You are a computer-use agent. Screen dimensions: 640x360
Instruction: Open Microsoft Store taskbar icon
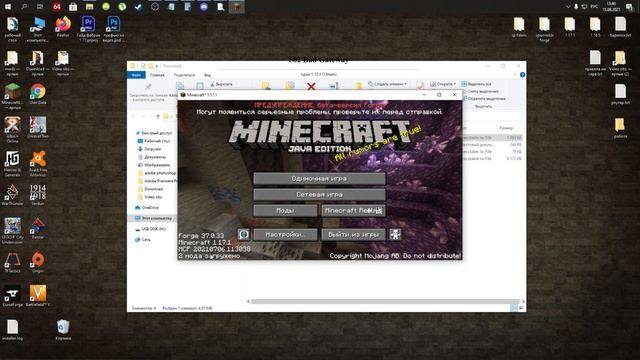73,7
